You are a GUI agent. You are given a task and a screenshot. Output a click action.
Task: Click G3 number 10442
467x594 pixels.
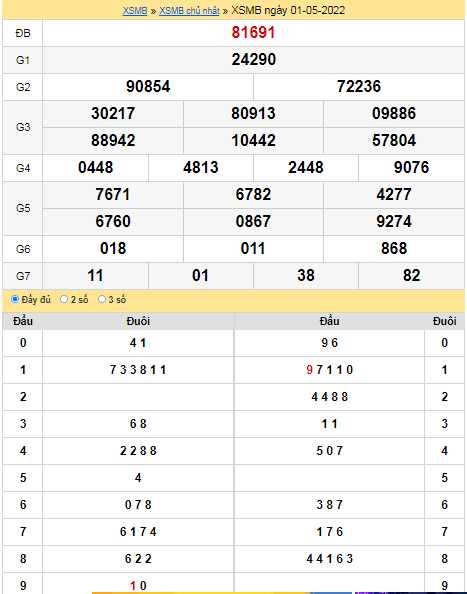253,141
